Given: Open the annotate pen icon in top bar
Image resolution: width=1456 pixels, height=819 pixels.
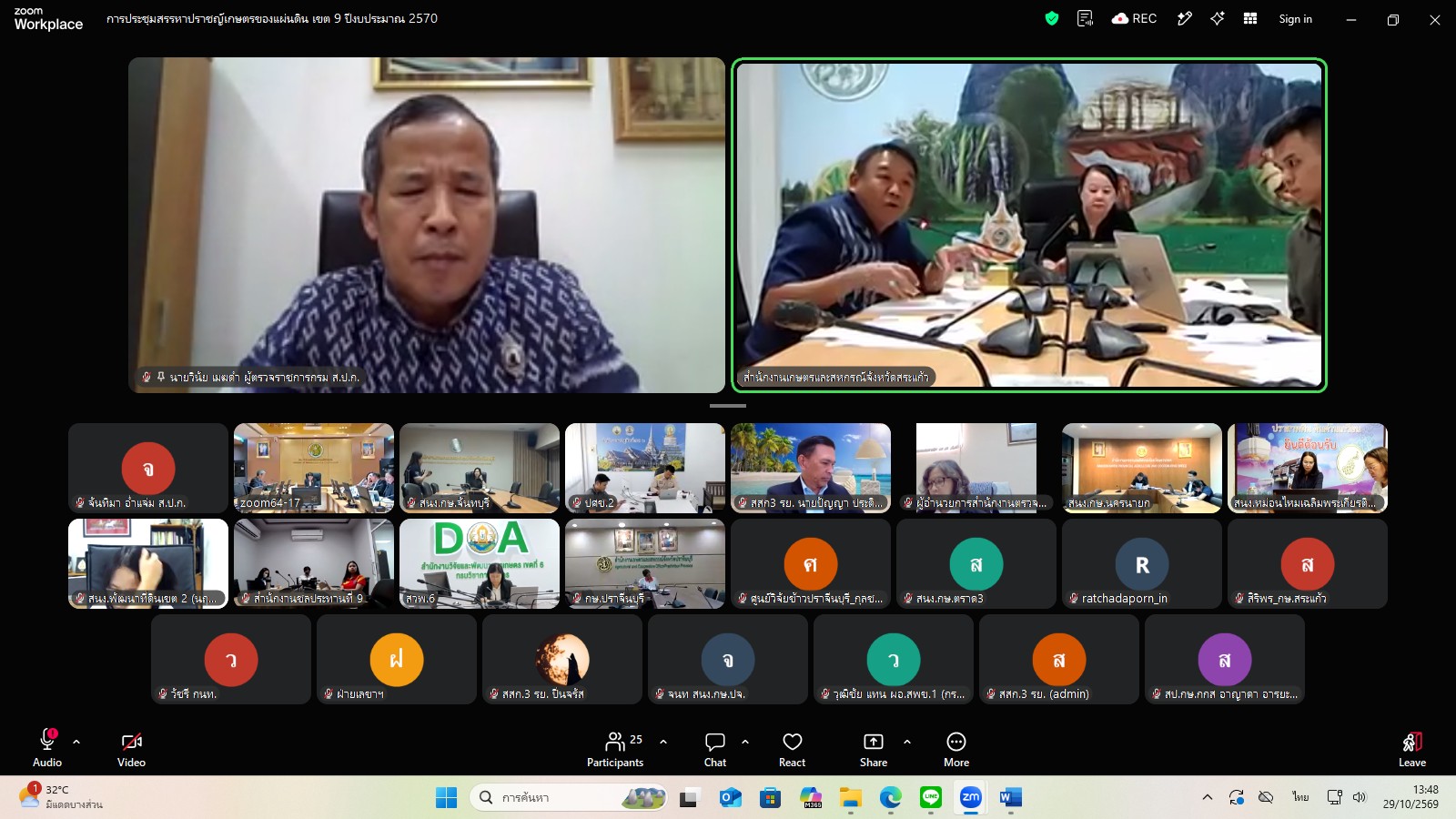Looking at the screenshot, I should click(1184, 18).
